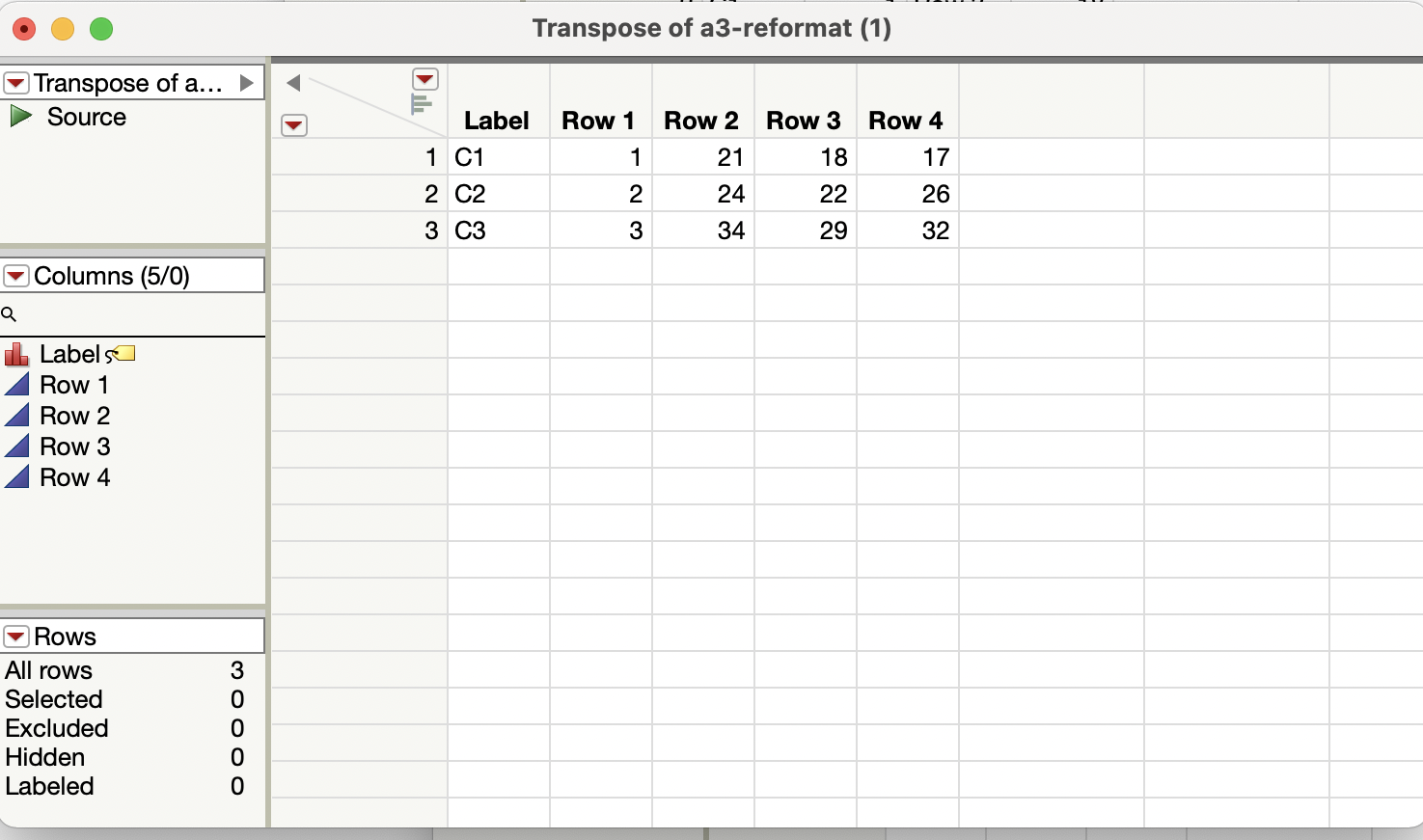
Task: Click the continuous icon next to Row 2
Action: [16, 416]
